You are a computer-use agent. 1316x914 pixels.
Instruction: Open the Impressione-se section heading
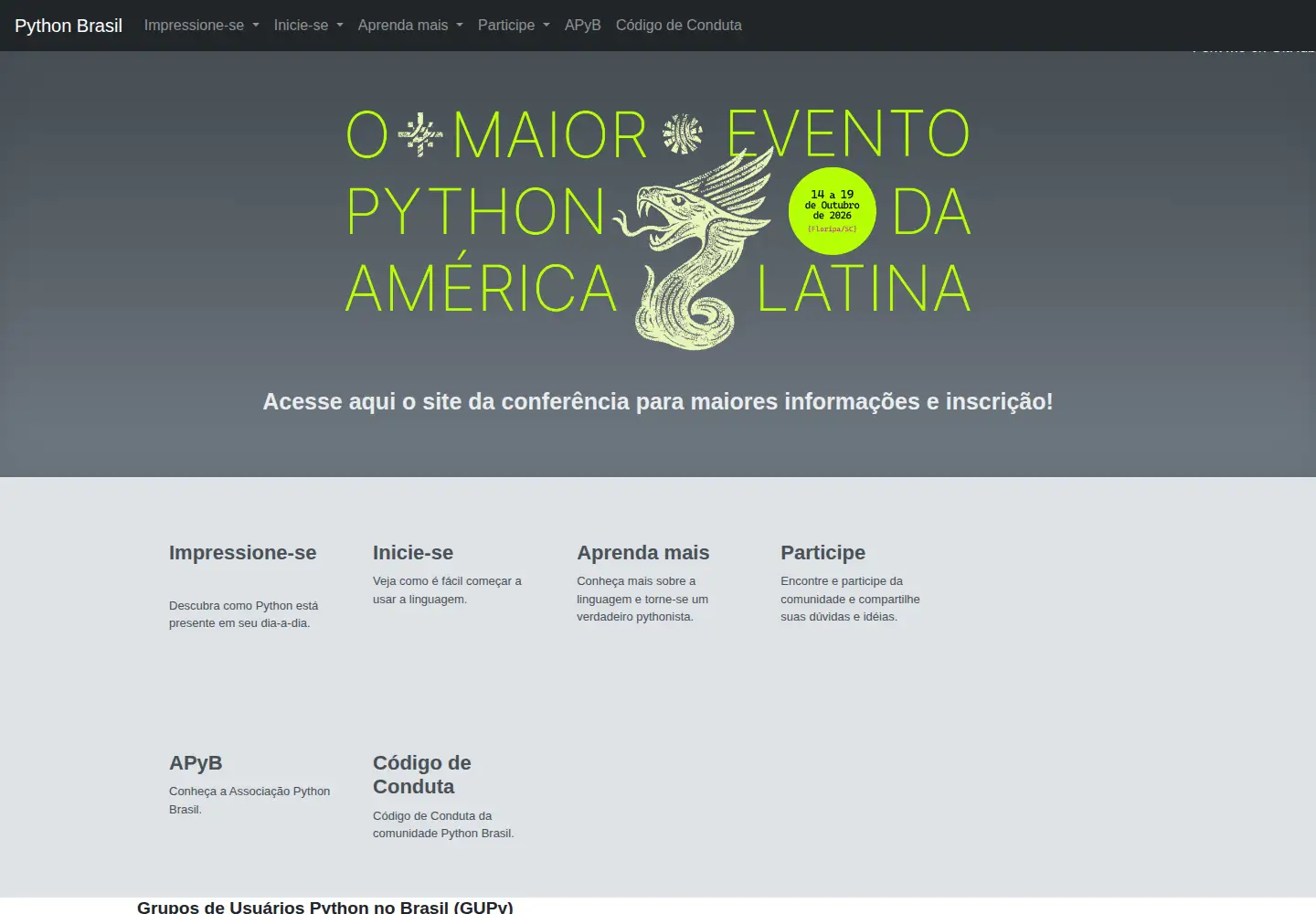point(243,553)
